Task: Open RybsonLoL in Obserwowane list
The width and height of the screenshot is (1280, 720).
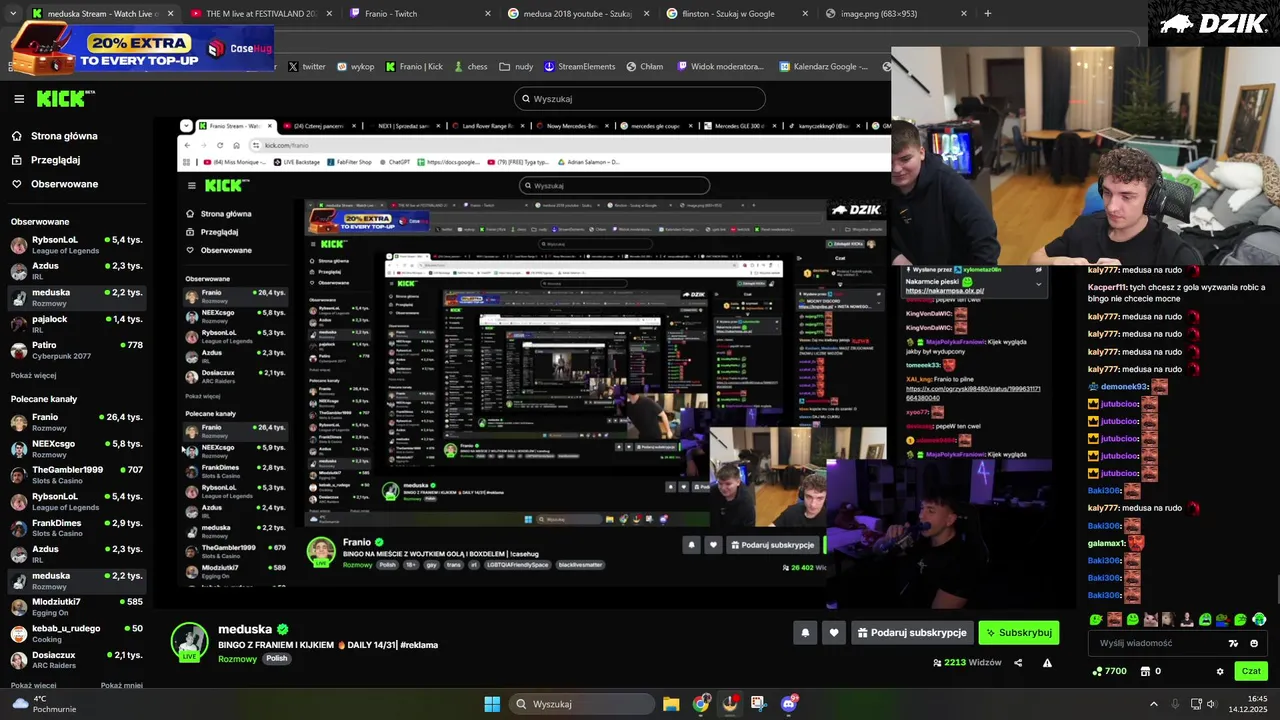Action: pos(77,245)
